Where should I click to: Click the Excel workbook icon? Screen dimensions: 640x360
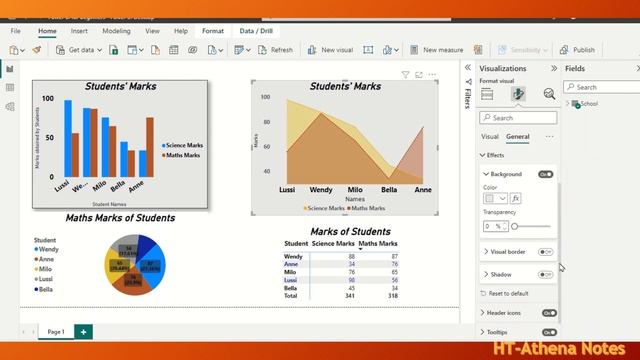114,50
